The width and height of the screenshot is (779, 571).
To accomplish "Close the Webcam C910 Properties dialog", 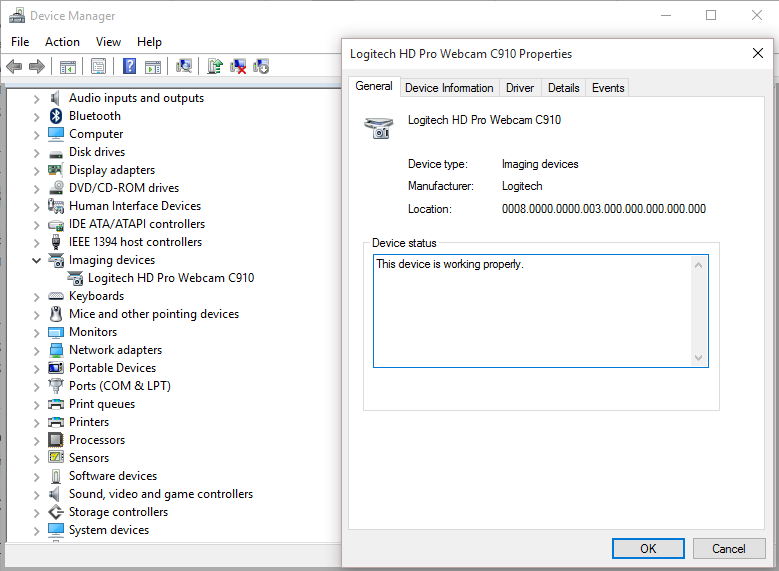I will pyautogui.click(x=757, y=53).
